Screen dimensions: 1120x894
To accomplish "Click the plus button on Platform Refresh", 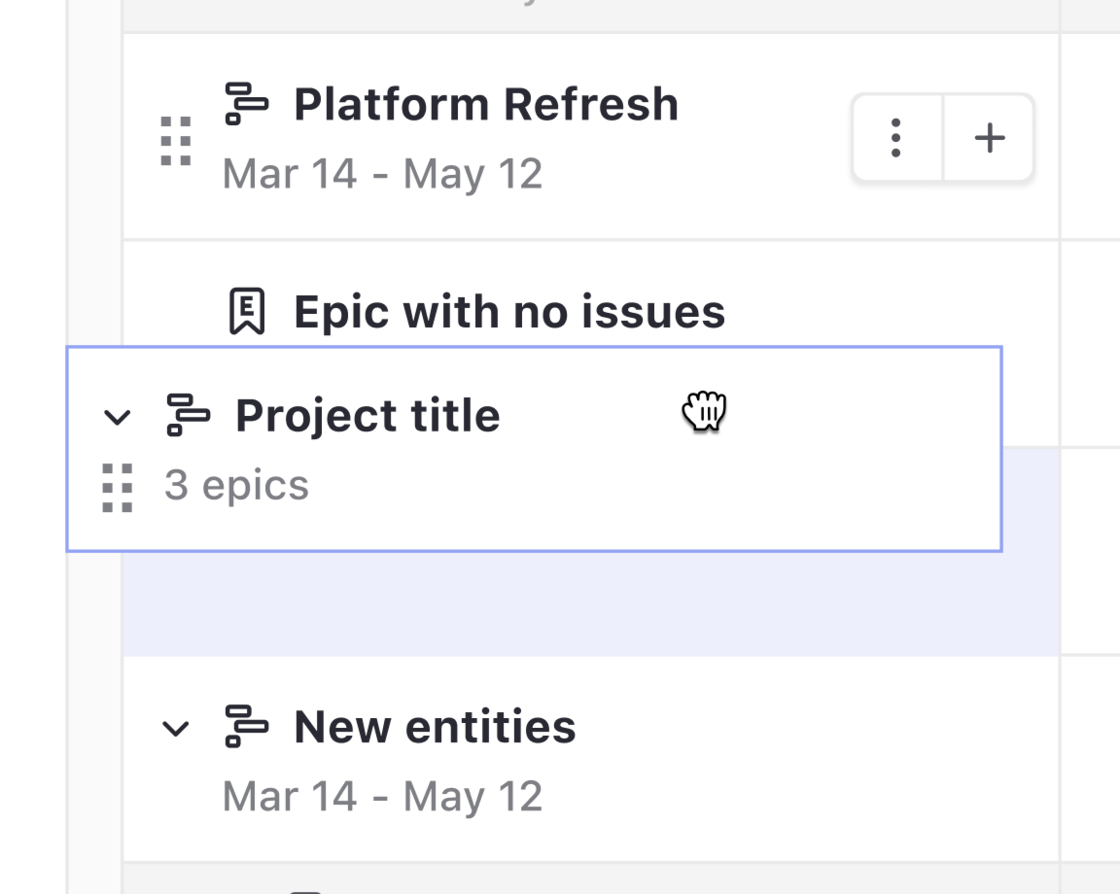I will click(x=989, y=137).
